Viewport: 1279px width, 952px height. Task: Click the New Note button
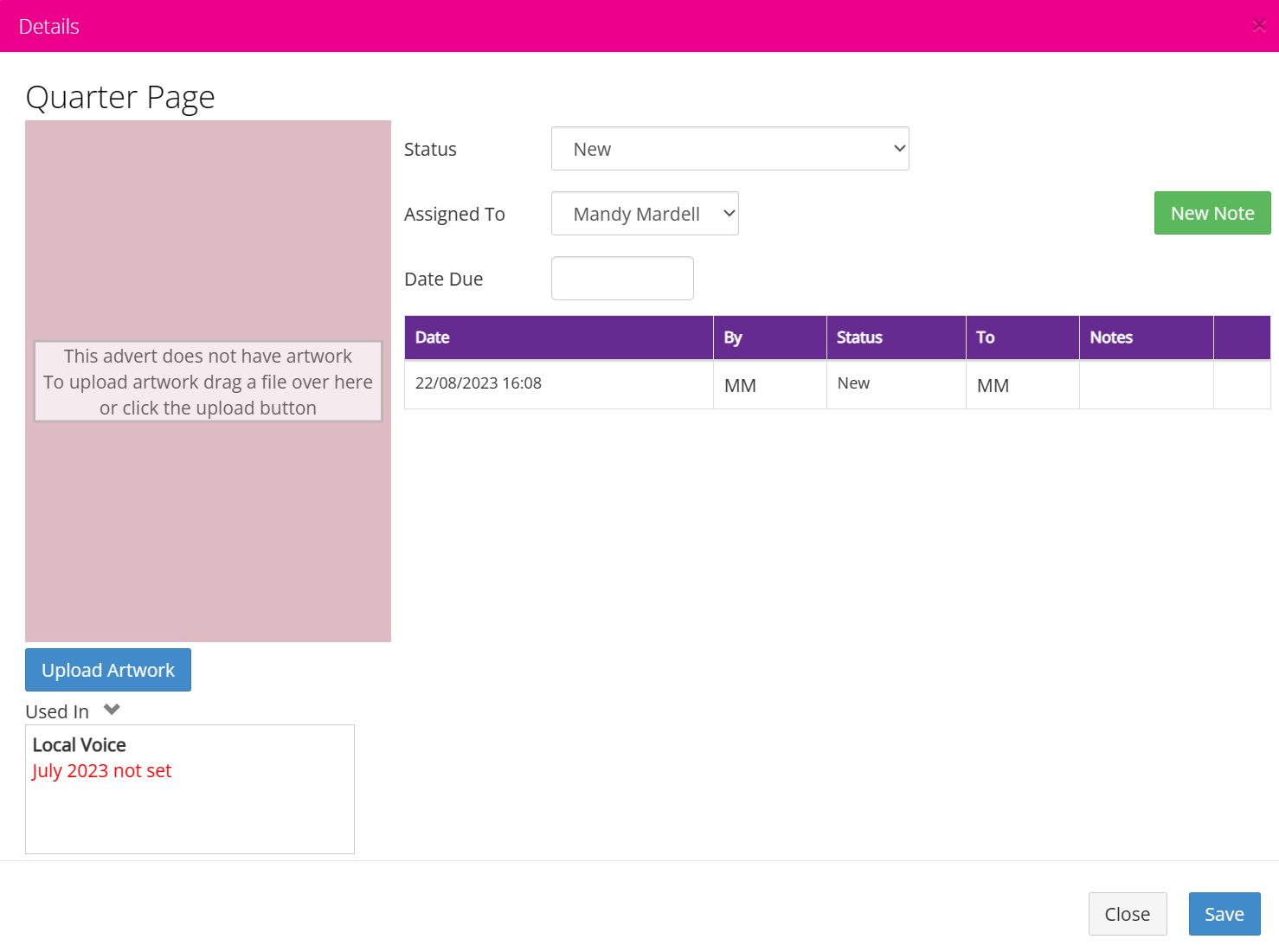coord(1212,213)
